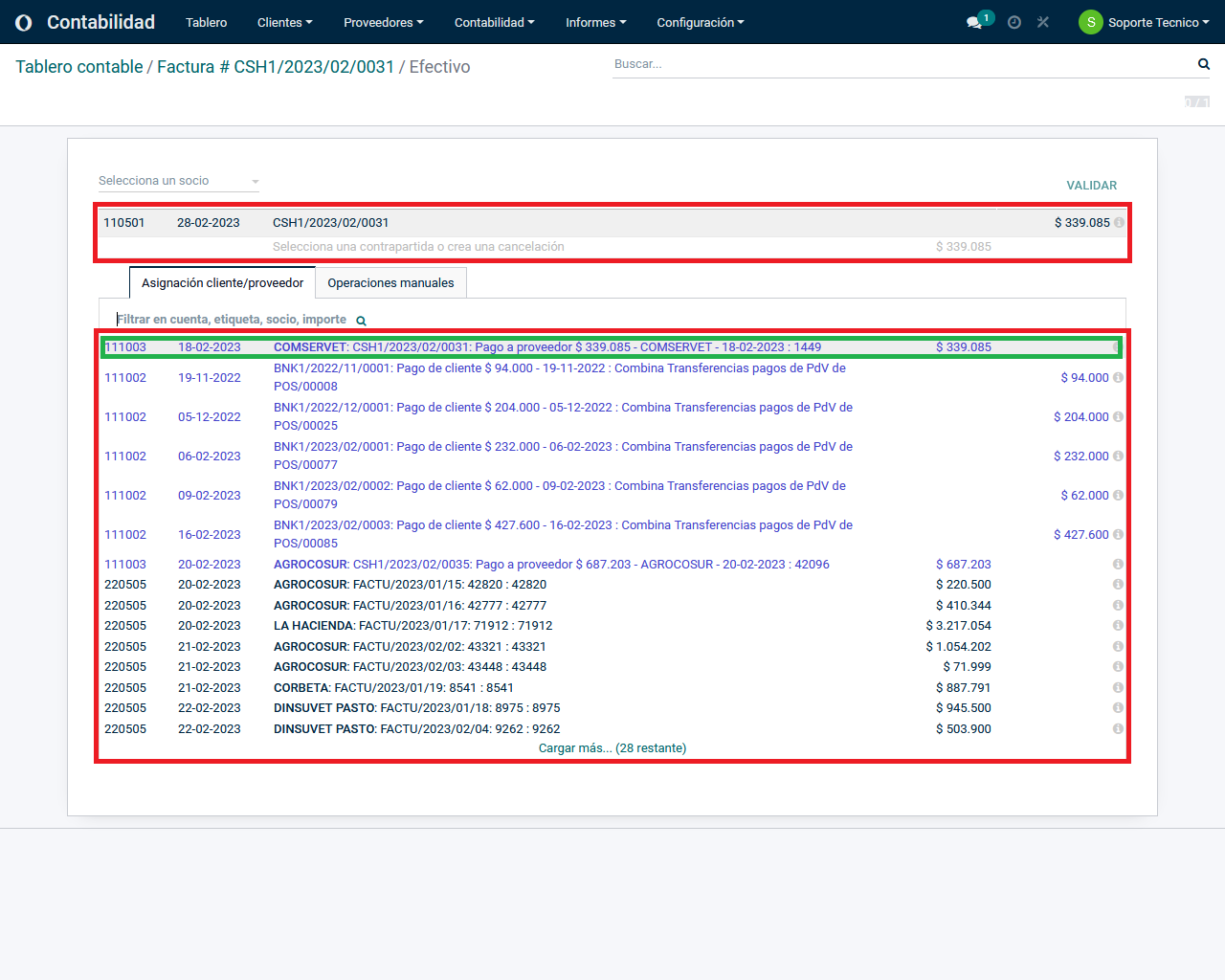This screenshot has width=1225, height=980.
Task: Open Soporte Tecnico user menu
Action: coord(1145,22)
